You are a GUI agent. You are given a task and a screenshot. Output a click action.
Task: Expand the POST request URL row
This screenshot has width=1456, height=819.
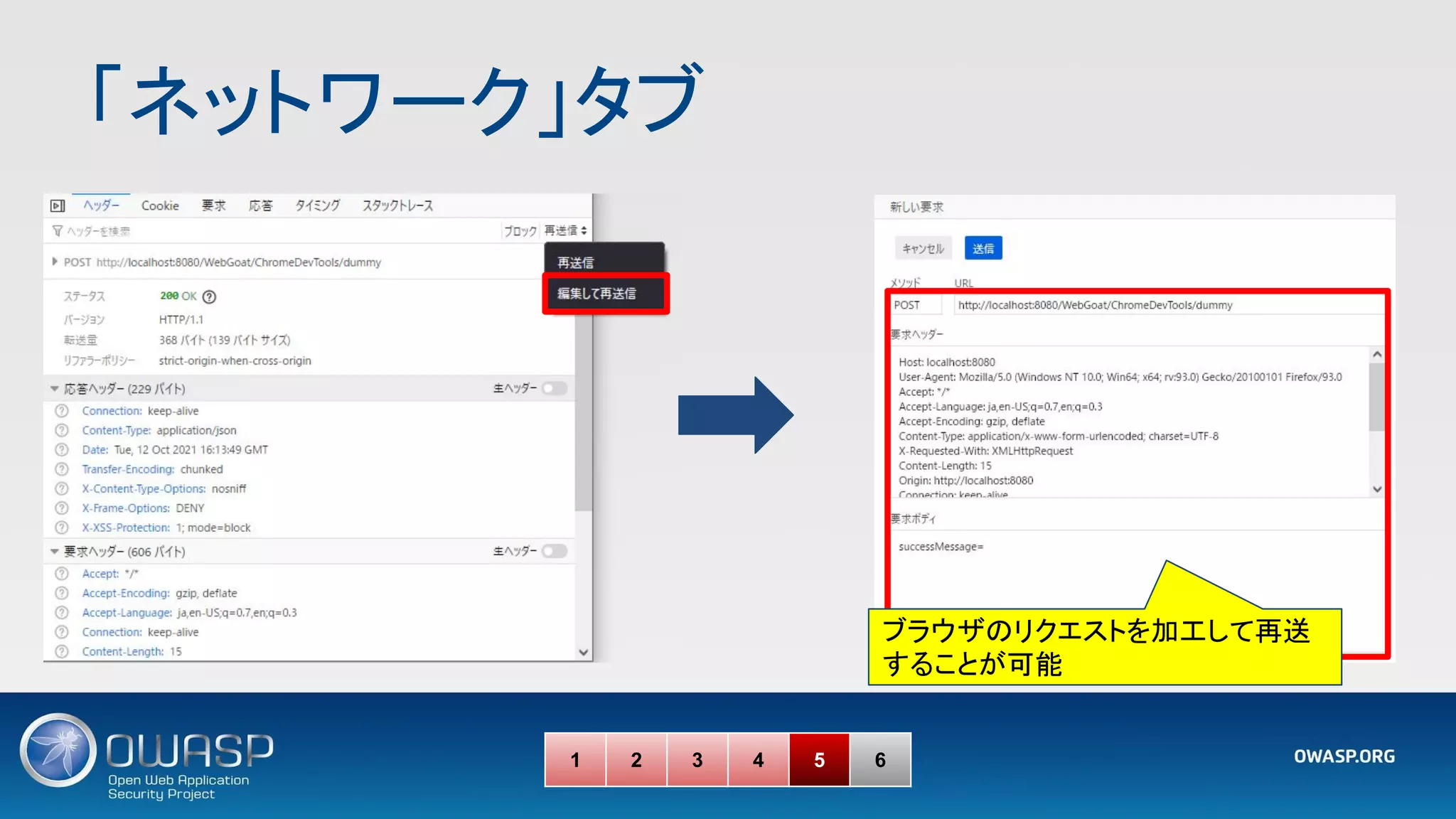pyautogui.click(x=55, y=262)
